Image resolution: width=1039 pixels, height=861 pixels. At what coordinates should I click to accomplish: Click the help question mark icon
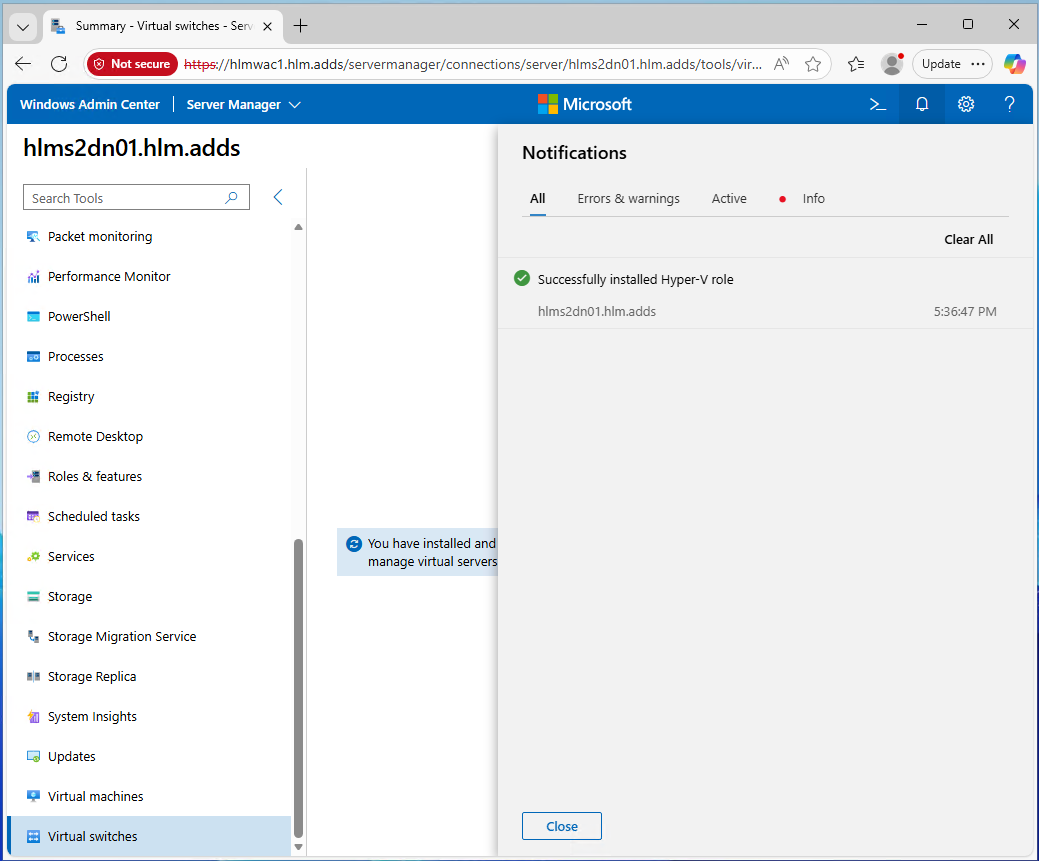pos(1010,104)
